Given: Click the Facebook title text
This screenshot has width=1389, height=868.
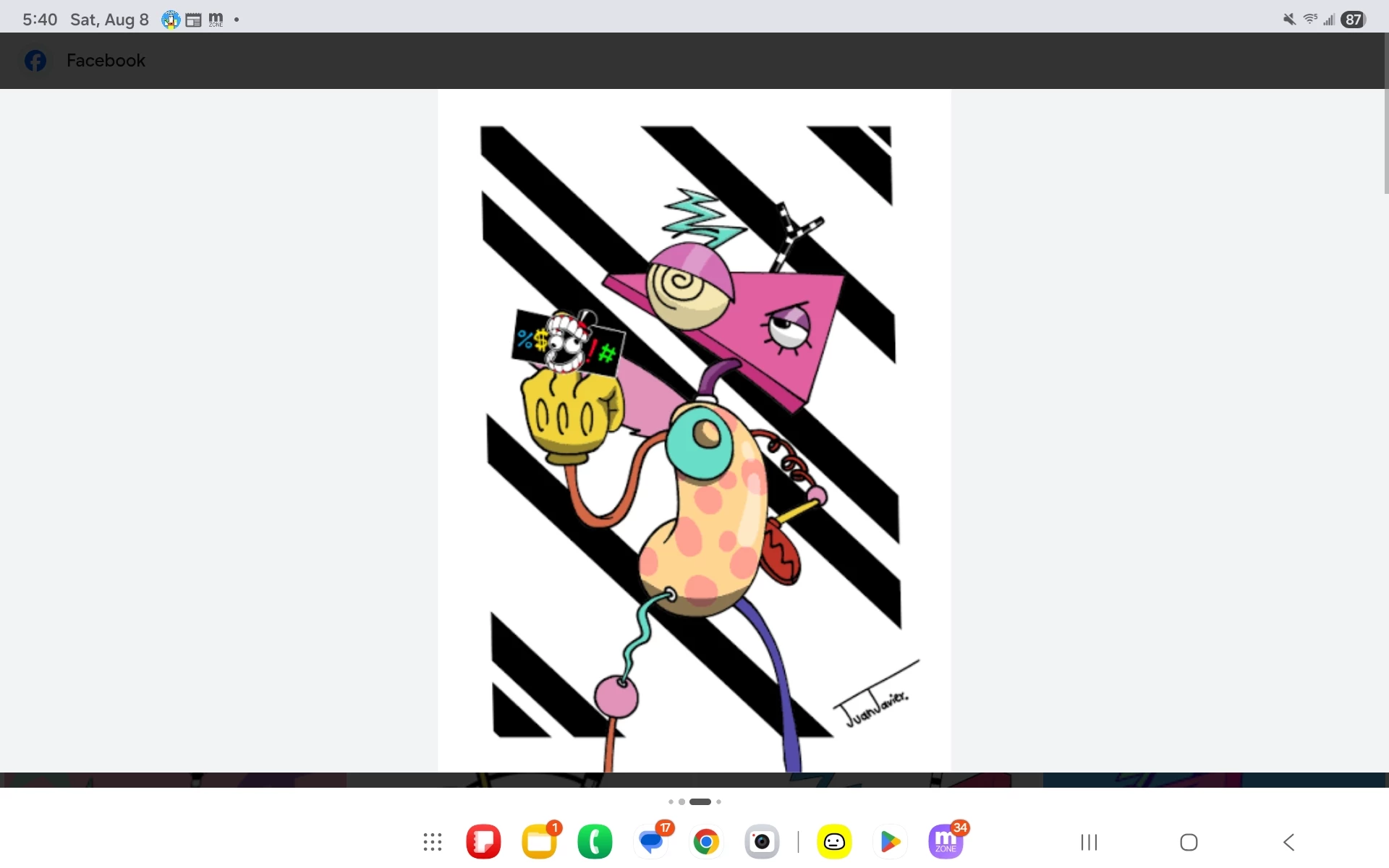Looking at the screenshot, I should (x=106, y=61).
